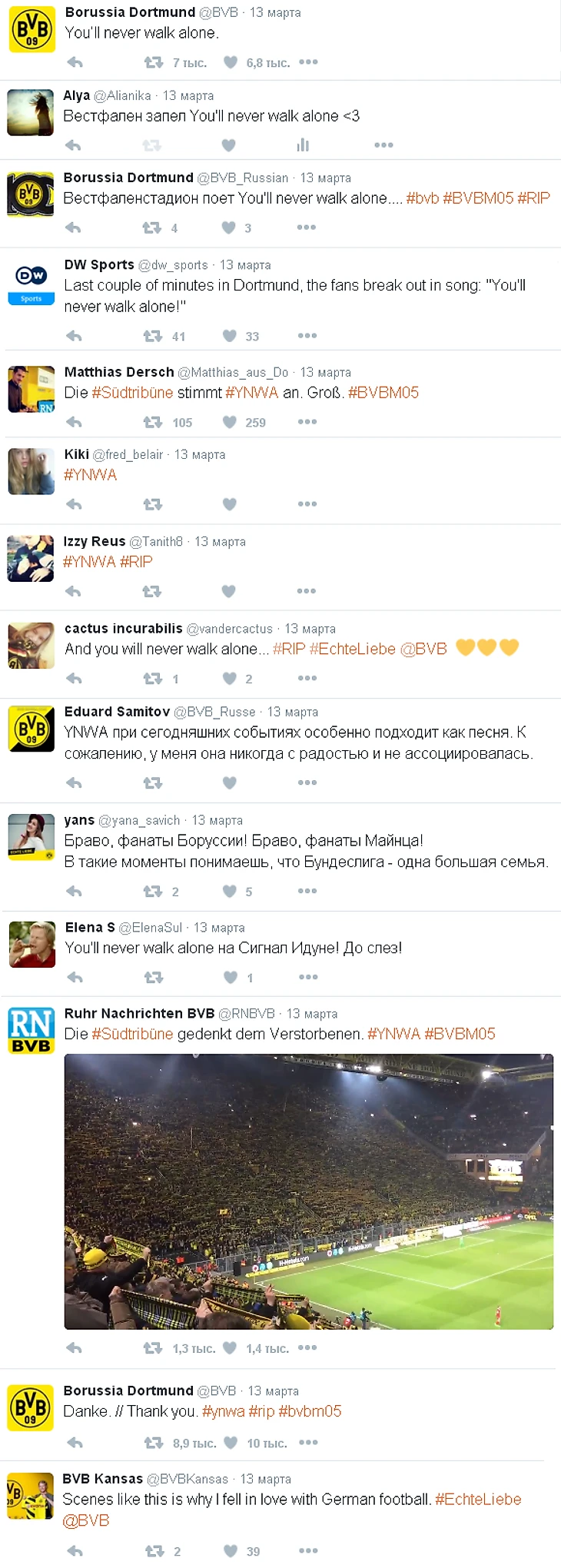The width and height of the screenshot is (561, 1568).
Task: Retweet Eduard Samitov's tweet
Action: pos(152,782)
